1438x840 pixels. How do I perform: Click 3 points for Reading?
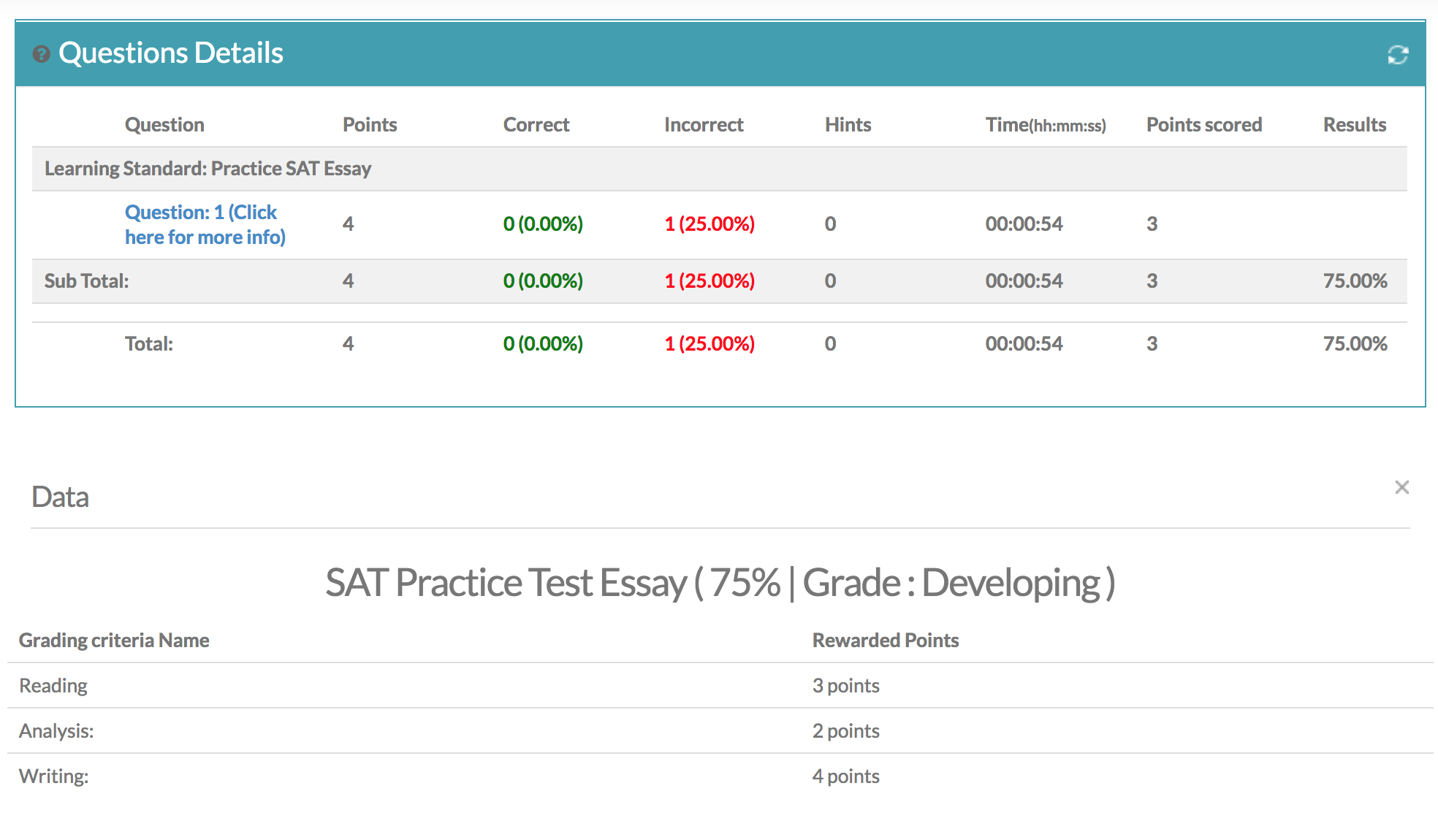click(x=846, y=686)
